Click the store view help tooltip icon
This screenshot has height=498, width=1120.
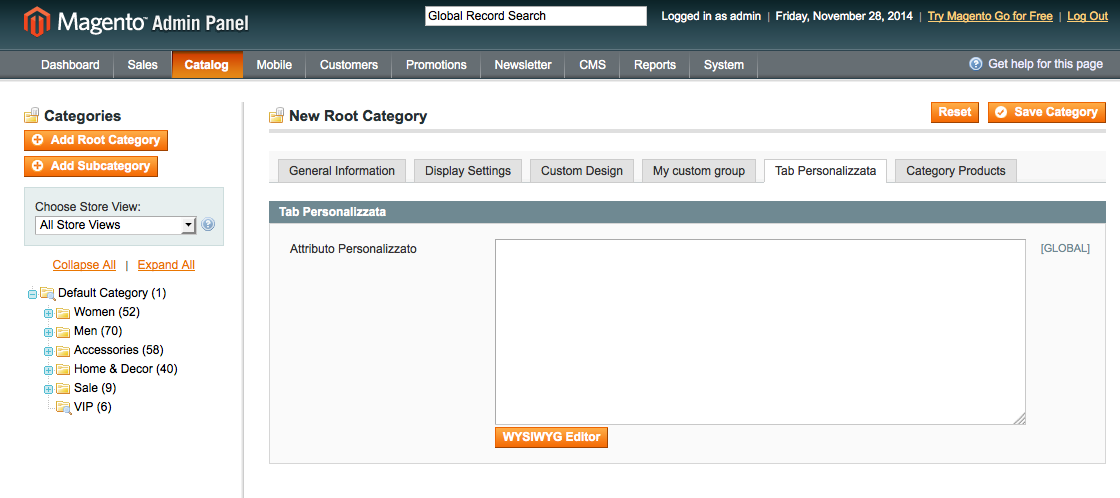click(x=208, y=224)
